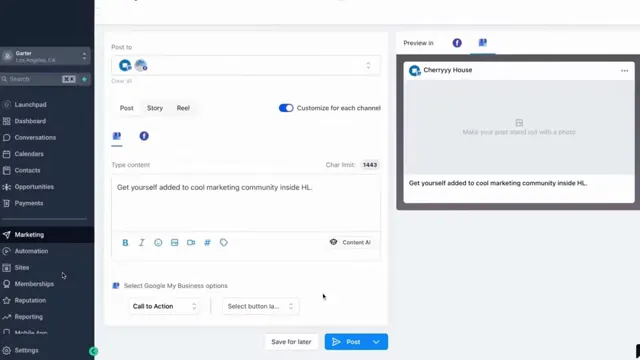Open the Post to accounts dropdown
The height and width of the screenshot is (360, 640).
[x=246, y=65]
